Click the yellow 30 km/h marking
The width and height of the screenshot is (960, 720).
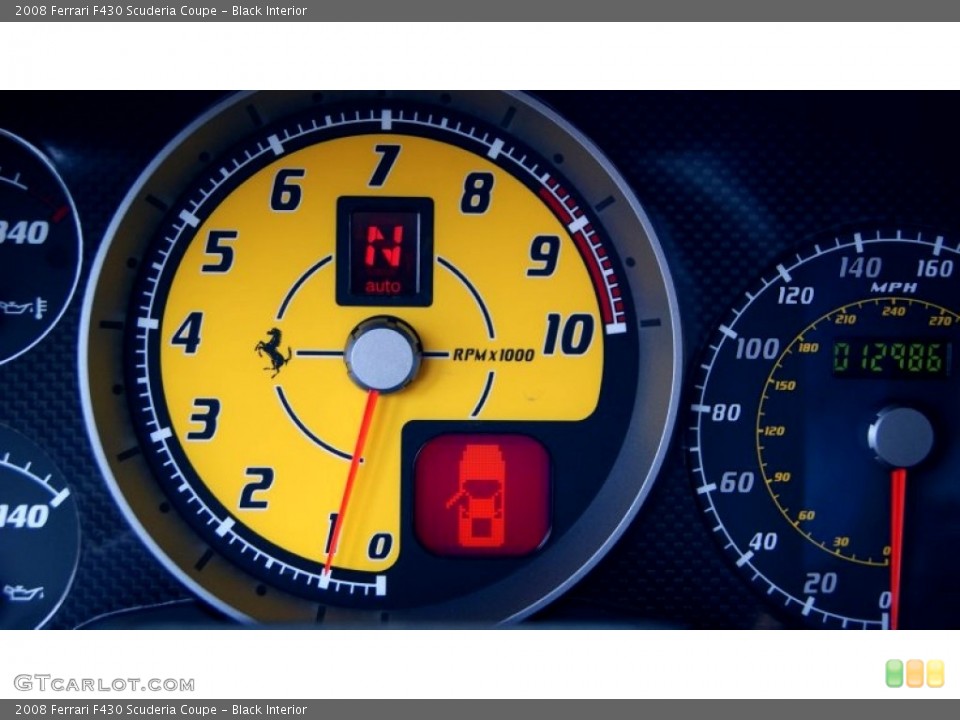pyautogui.click(x=841, y=541)
